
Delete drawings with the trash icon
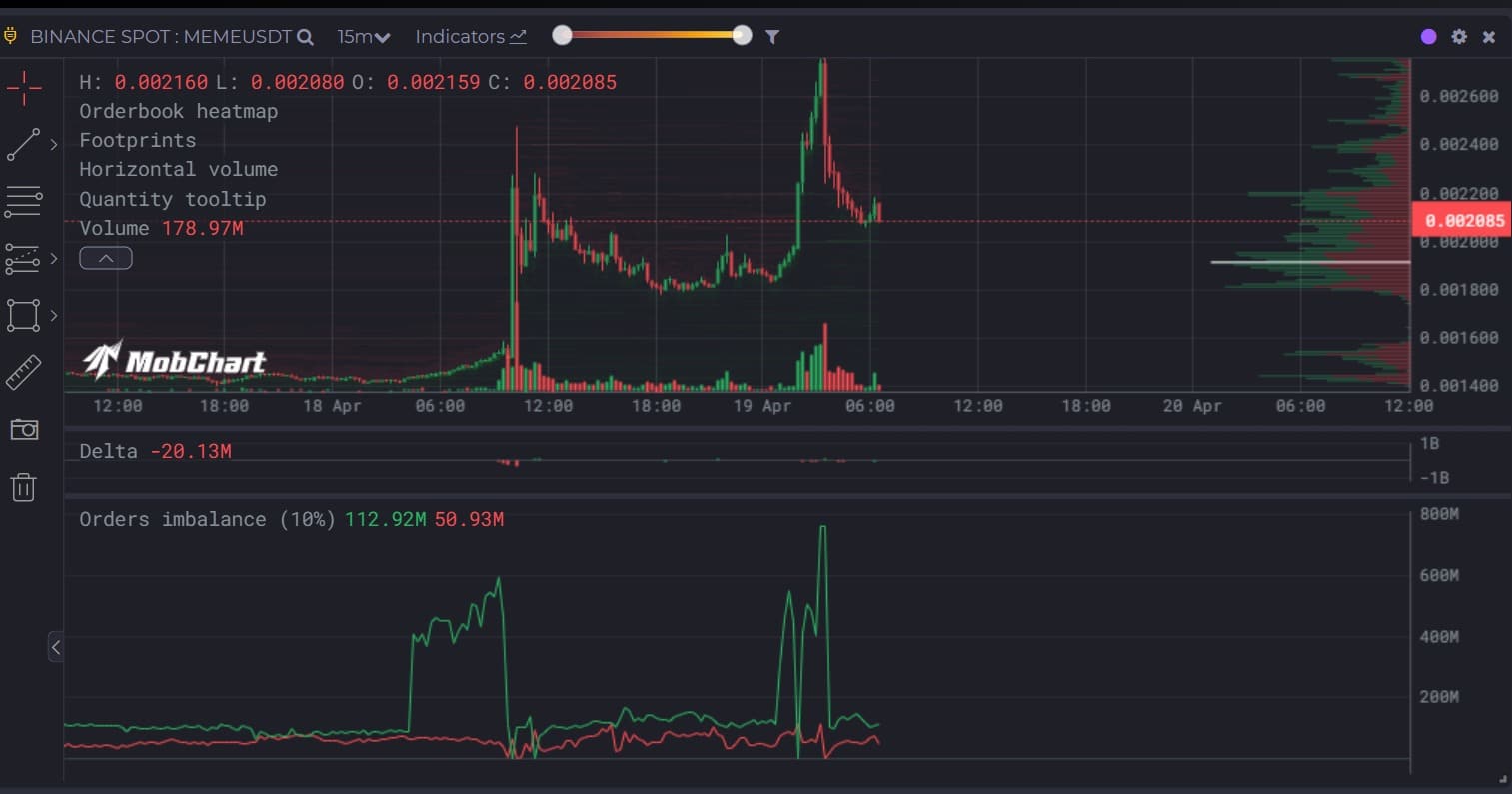click(24, 487)
